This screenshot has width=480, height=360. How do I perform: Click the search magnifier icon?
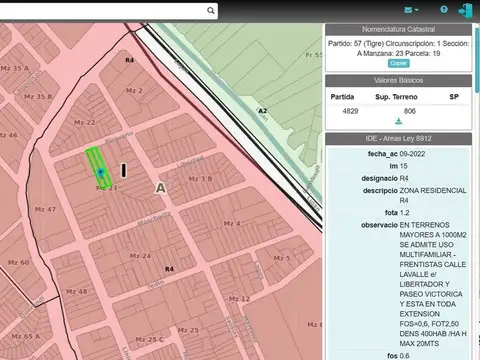tap(211, 11)
